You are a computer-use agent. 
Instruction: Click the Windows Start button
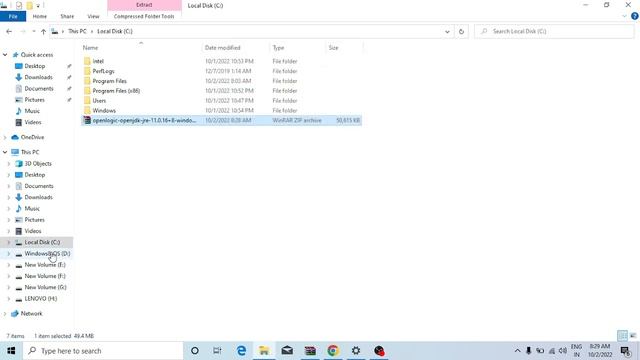(x=11, y=351)
